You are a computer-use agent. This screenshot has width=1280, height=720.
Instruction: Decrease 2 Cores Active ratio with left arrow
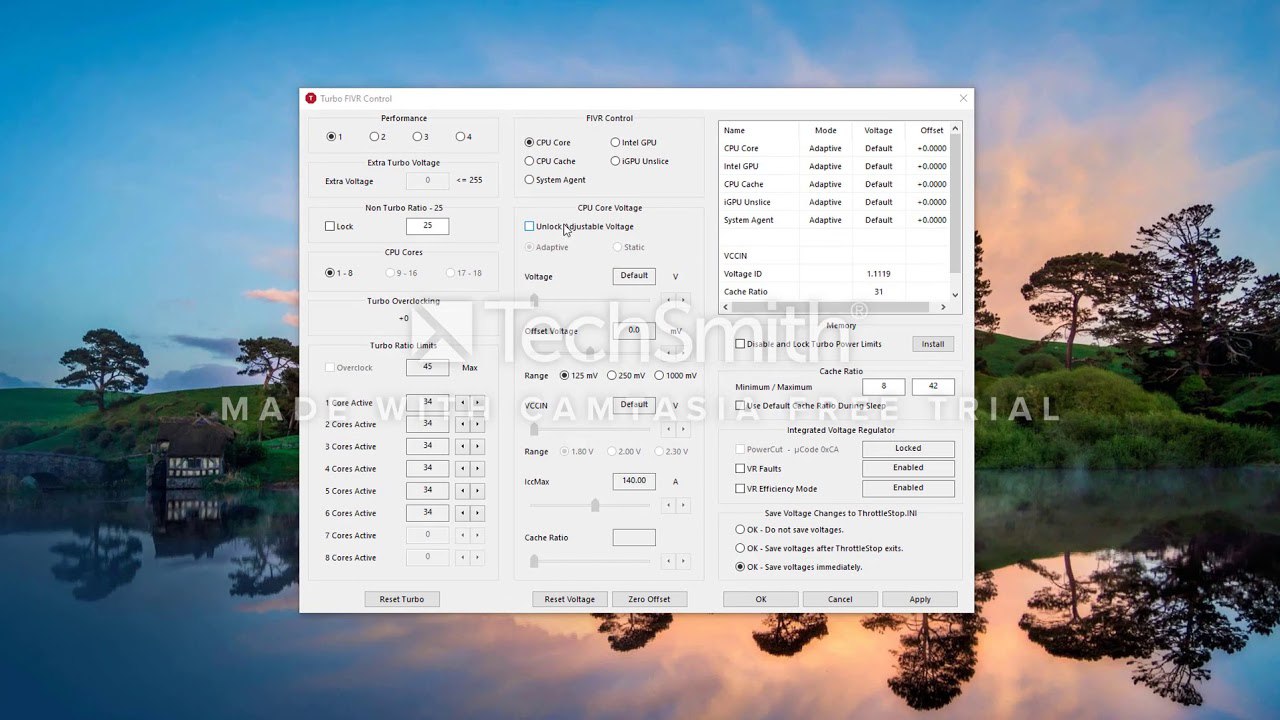(462, 425)
